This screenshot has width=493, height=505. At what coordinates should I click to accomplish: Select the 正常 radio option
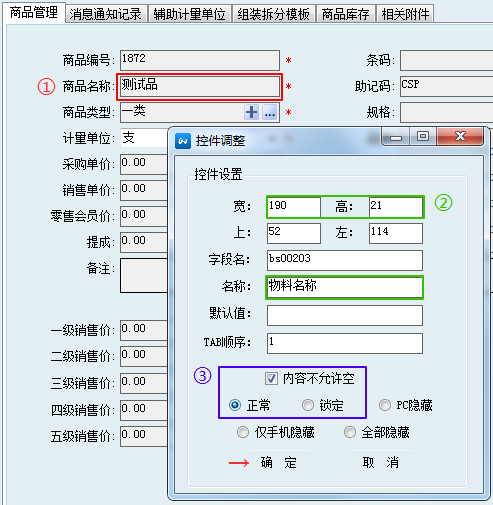(x=235, y=405)
